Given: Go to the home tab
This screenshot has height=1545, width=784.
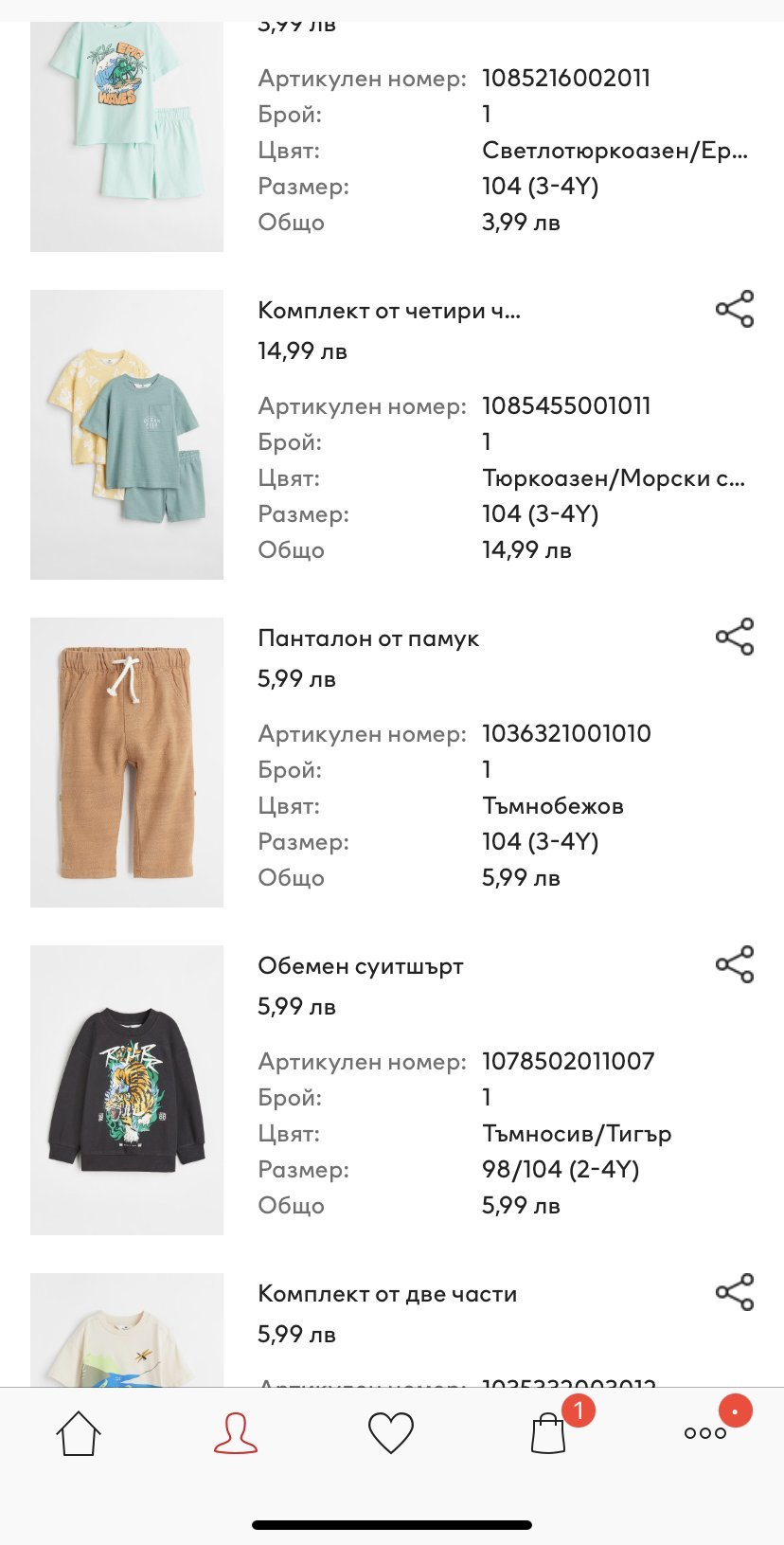Looking at the screenshot, I should pyautogui.click(x=79, y=1433).
